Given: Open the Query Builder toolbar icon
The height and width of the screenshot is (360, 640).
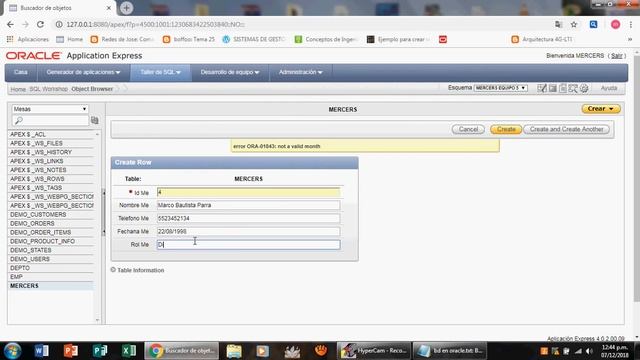Looking at the screenshot, I should pos(563,88).
